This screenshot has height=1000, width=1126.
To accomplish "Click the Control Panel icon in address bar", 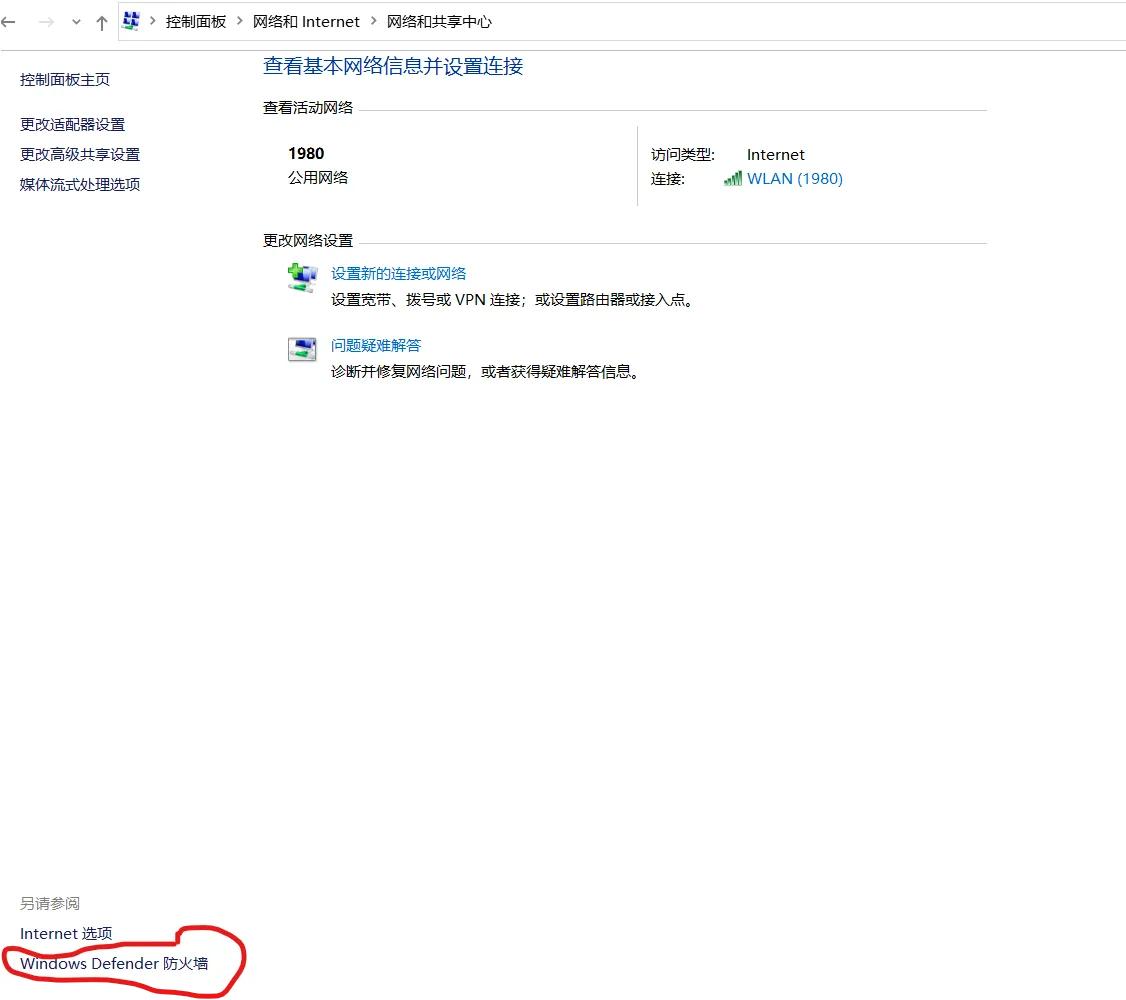I will click(x=132, y=21).
